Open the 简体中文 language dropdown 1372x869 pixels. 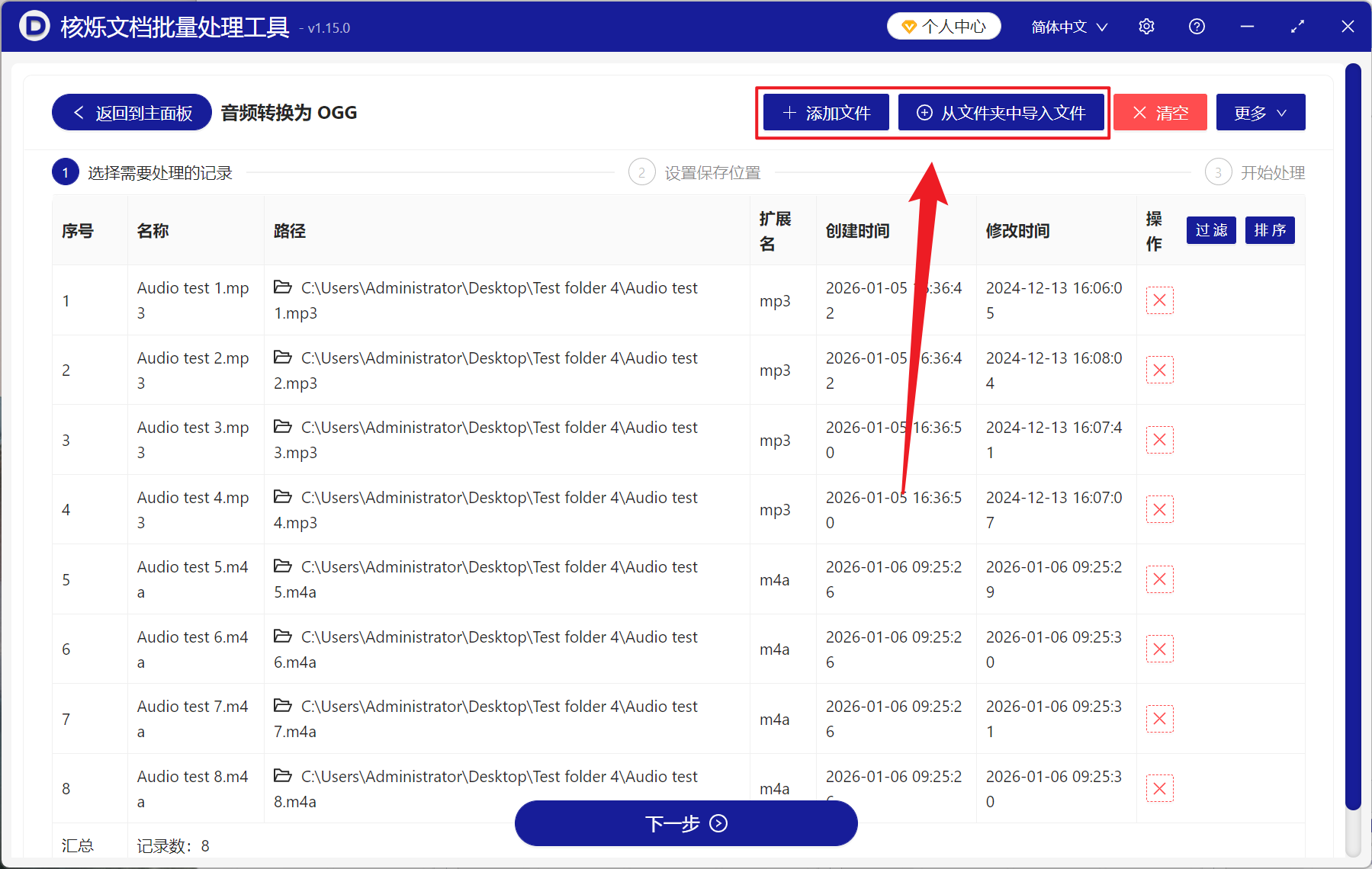pos(1068,26)
